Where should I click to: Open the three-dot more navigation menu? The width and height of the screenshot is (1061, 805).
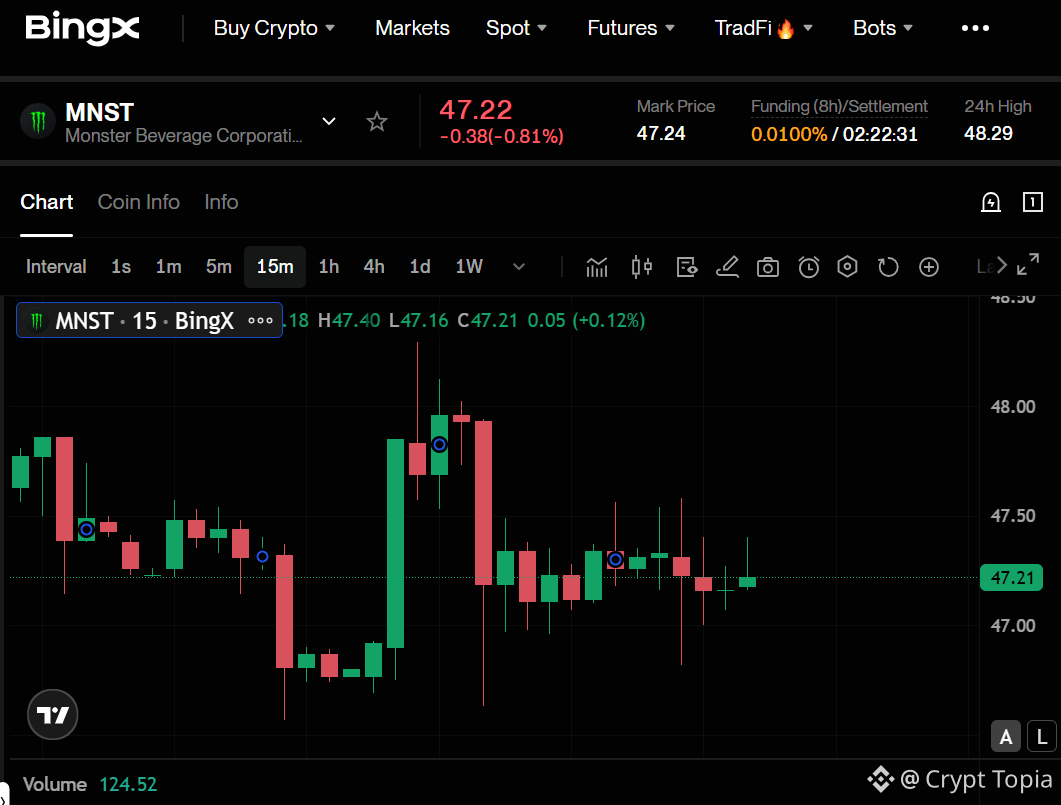pos(975,28)
